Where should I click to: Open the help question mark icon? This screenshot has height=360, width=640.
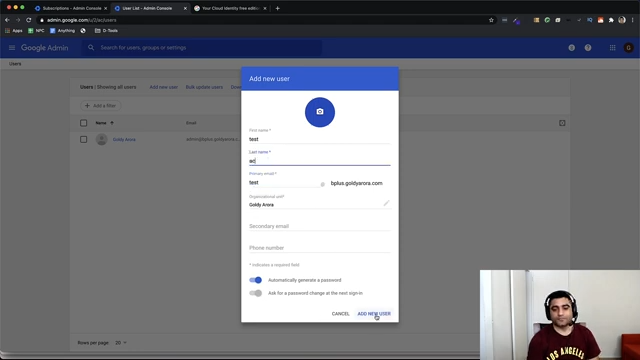point(588,48)
